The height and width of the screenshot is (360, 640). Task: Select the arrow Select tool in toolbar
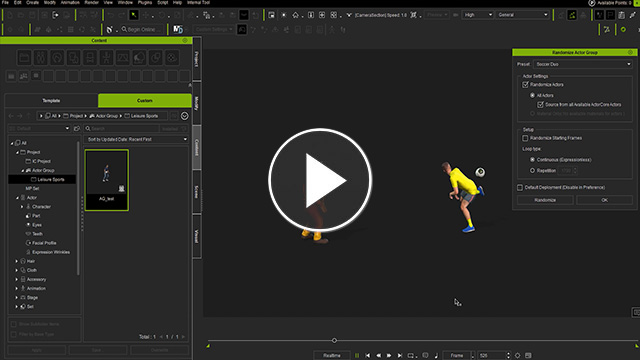coord(134,15)
